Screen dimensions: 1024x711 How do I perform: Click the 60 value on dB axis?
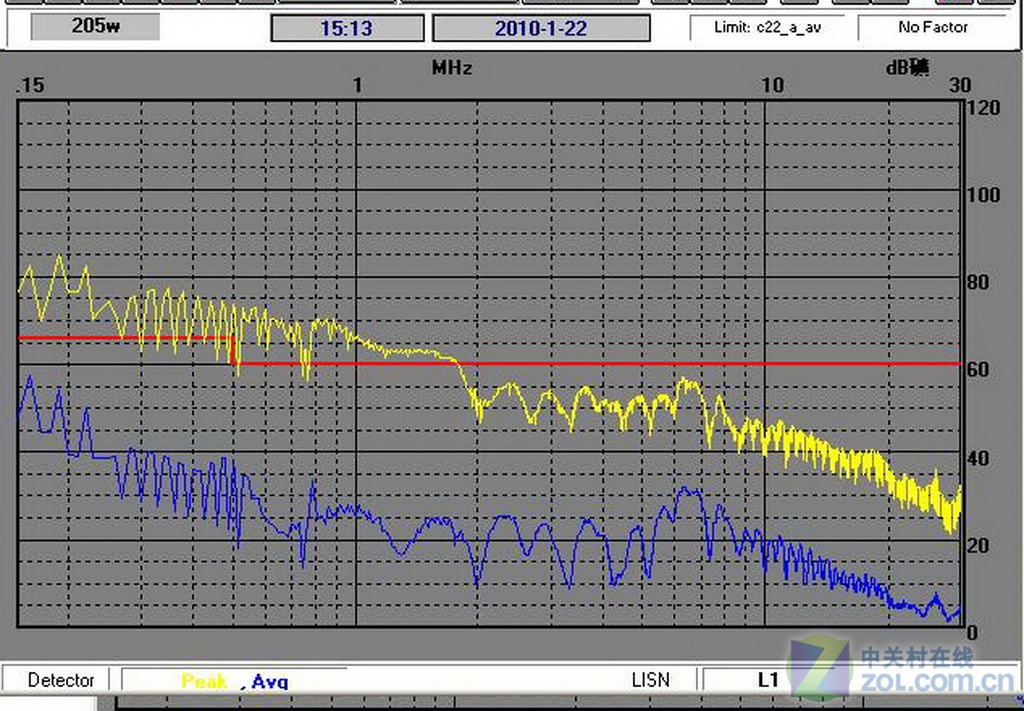click(x=978, y=370)
